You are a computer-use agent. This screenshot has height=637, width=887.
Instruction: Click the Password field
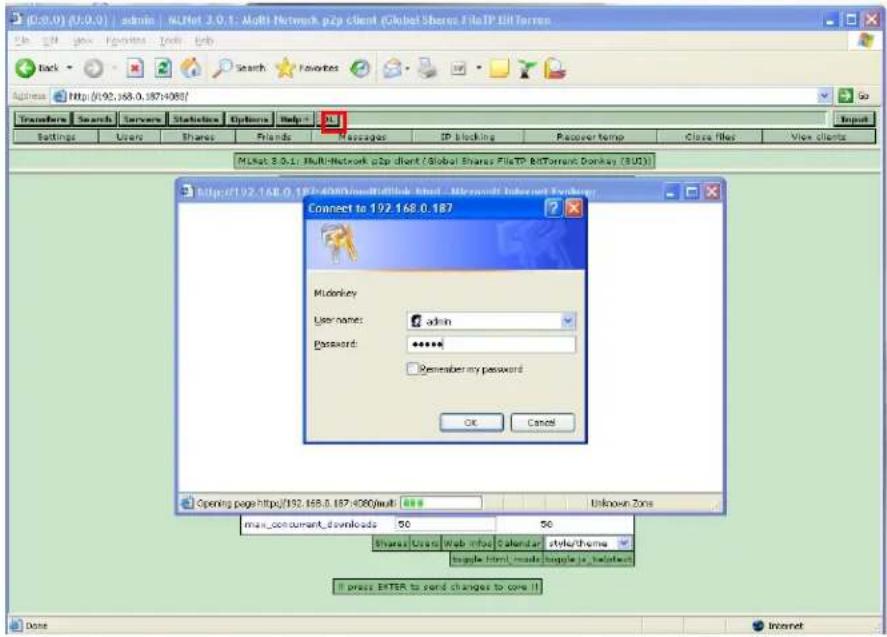491,345
